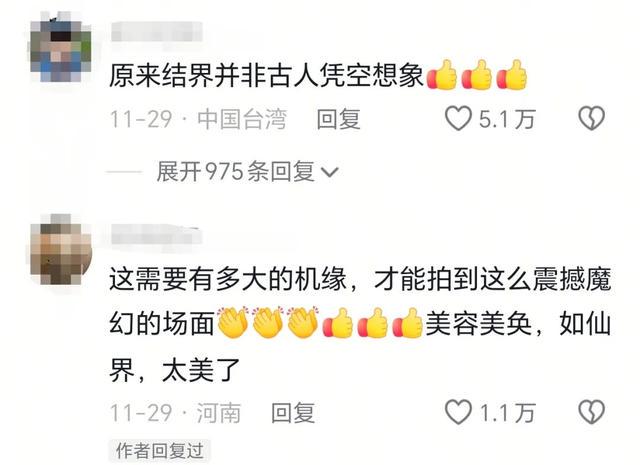Click chevron next to 展开975条回复
640x465 pixels.
click(329, 173)
